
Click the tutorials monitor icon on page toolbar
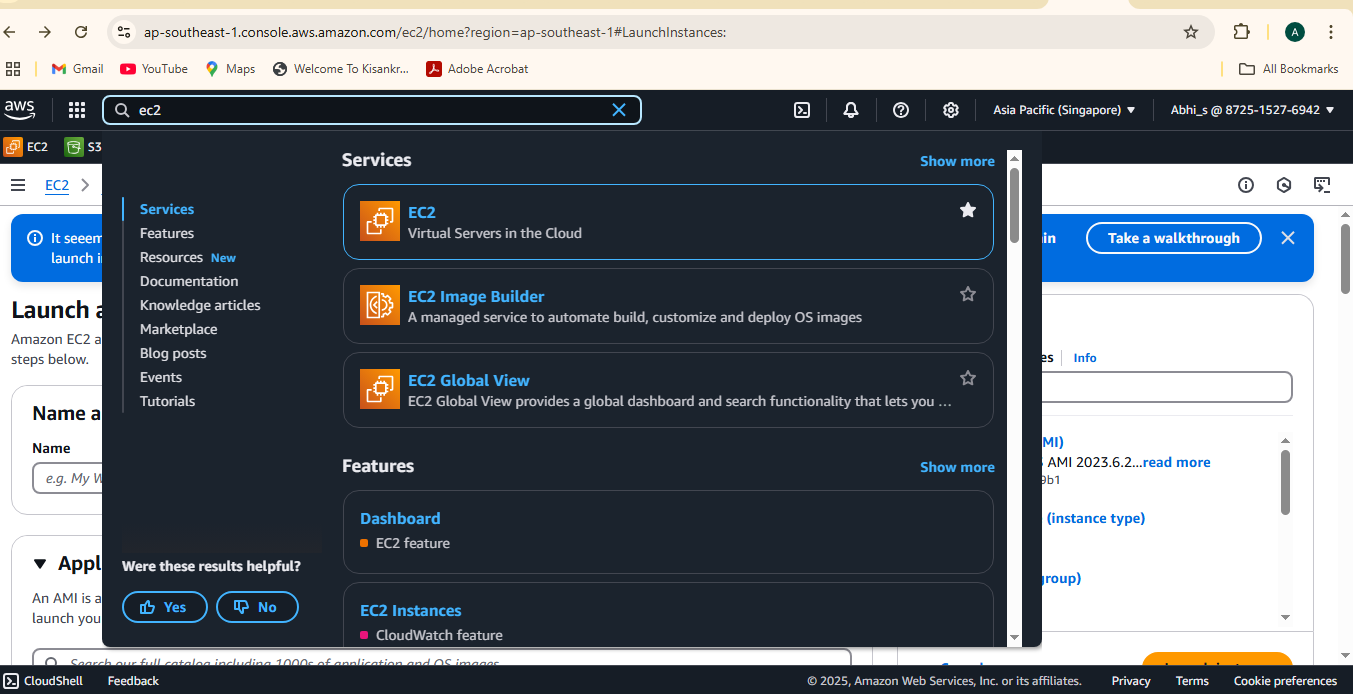coord(1322,185)
